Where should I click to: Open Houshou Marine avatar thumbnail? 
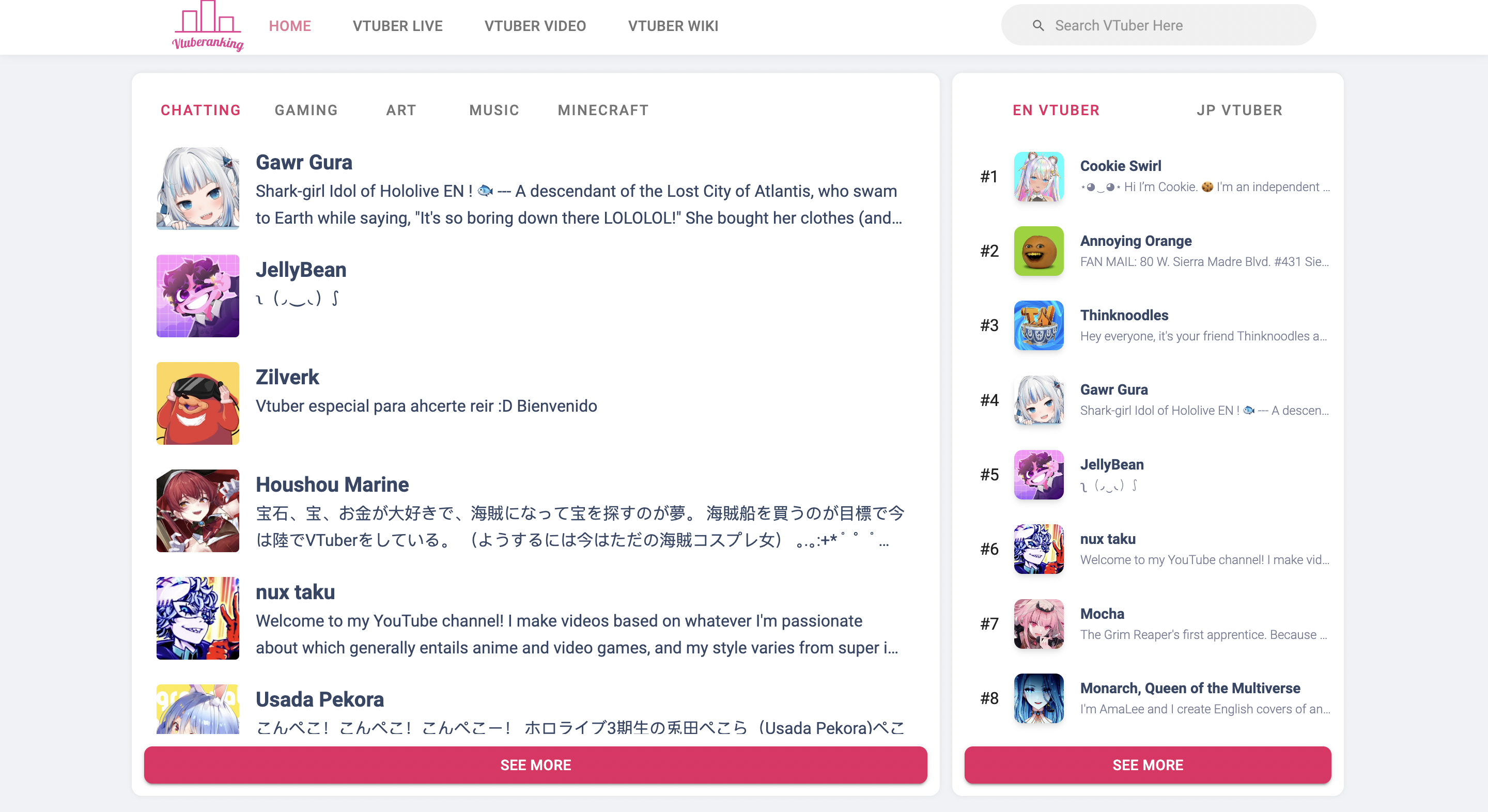197,510
